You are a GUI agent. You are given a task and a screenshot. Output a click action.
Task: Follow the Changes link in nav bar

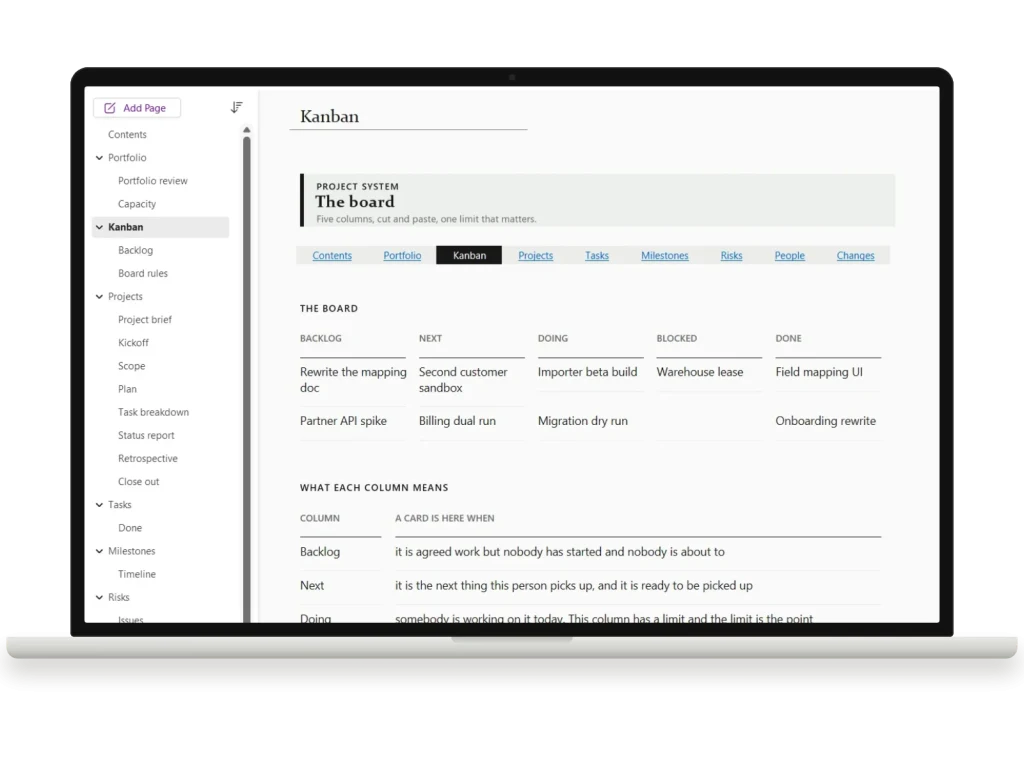856,255
